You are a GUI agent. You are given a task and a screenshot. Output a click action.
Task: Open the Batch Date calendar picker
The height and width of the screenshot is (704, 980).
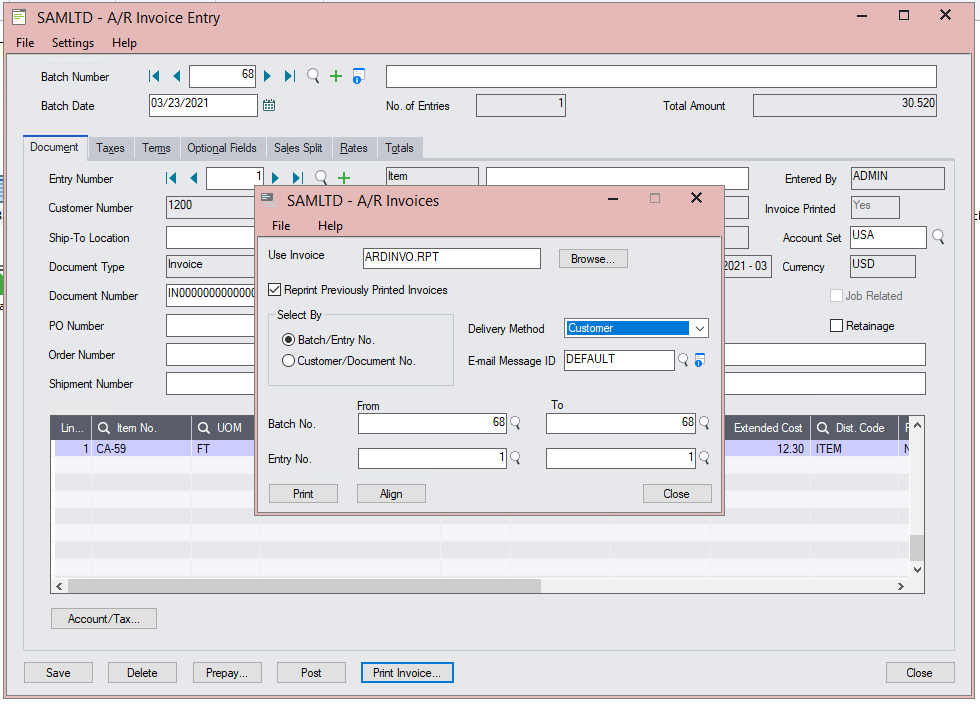pos(269,105)
